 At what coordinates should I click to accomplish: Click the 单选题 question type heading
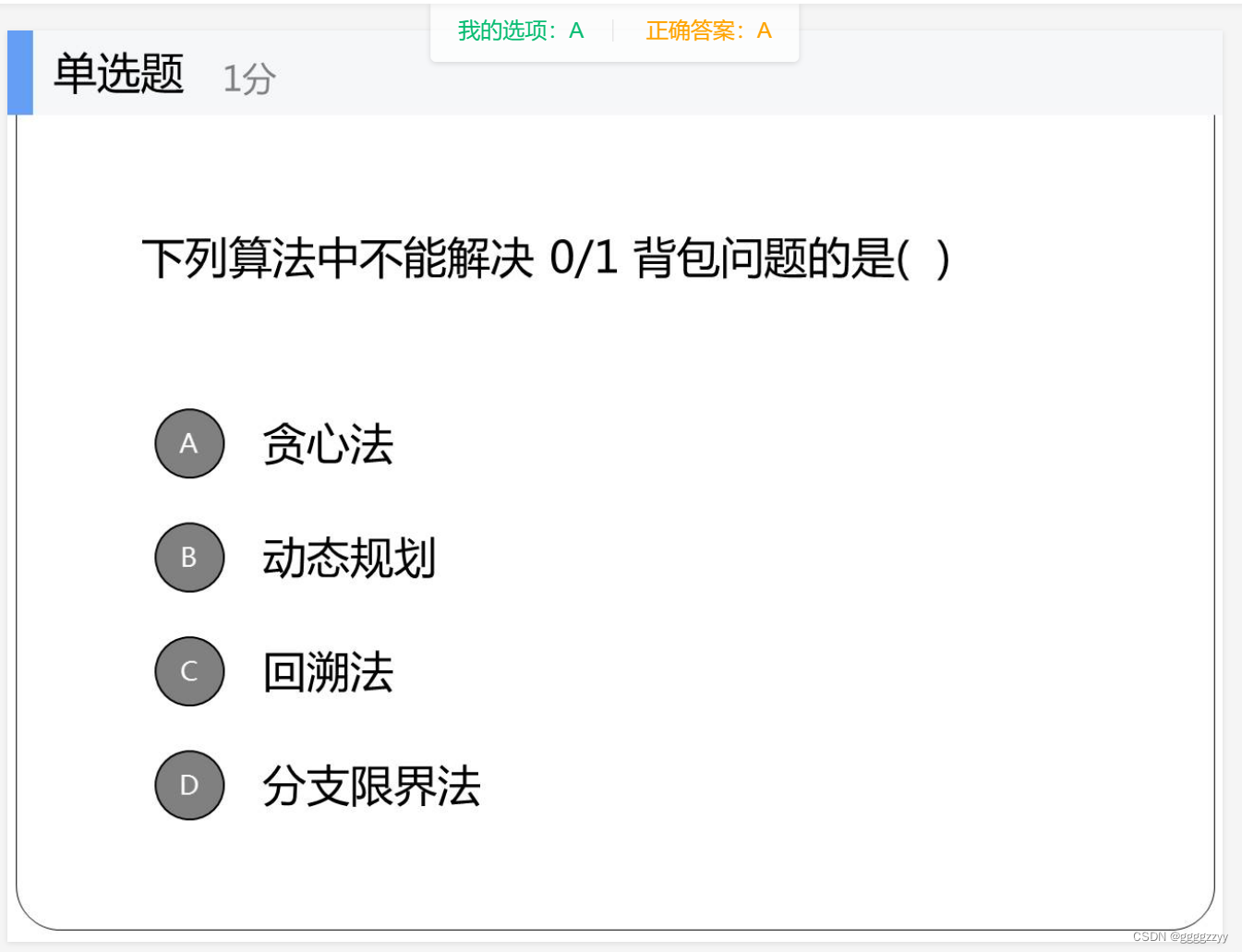coord(118,73)
